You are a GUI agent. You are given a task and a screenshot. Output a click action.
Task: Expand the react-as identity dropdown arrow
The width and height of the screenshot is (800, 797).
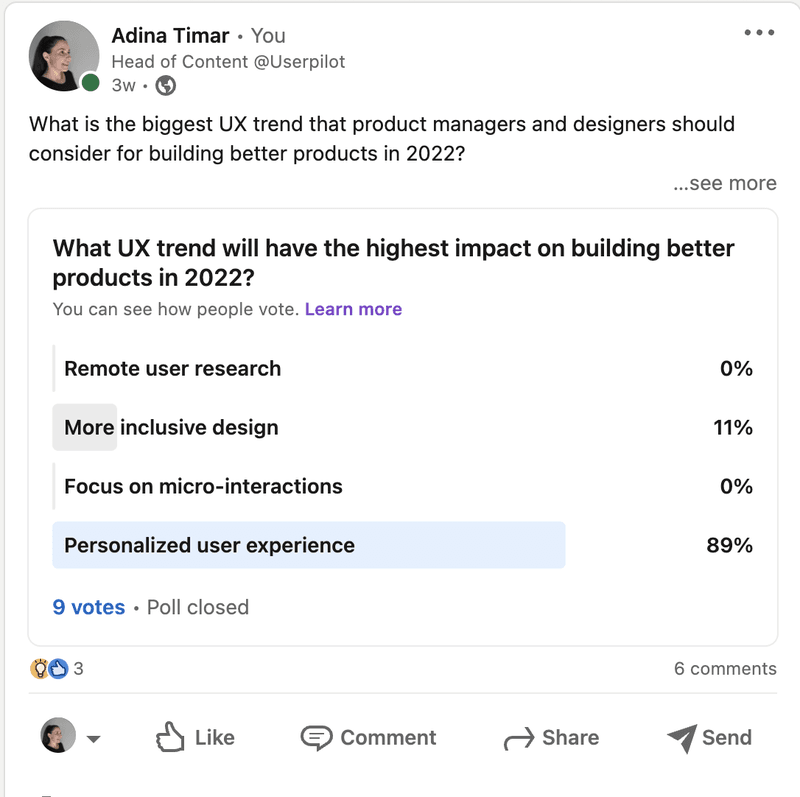[93, 739]
